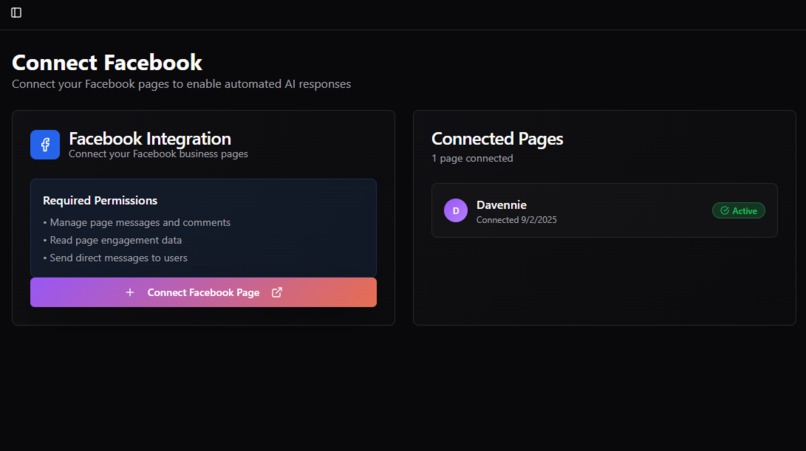806x451 pixels.
Task: Click the 'Connect Facebook' page heading
Action: tap(107, 62)
